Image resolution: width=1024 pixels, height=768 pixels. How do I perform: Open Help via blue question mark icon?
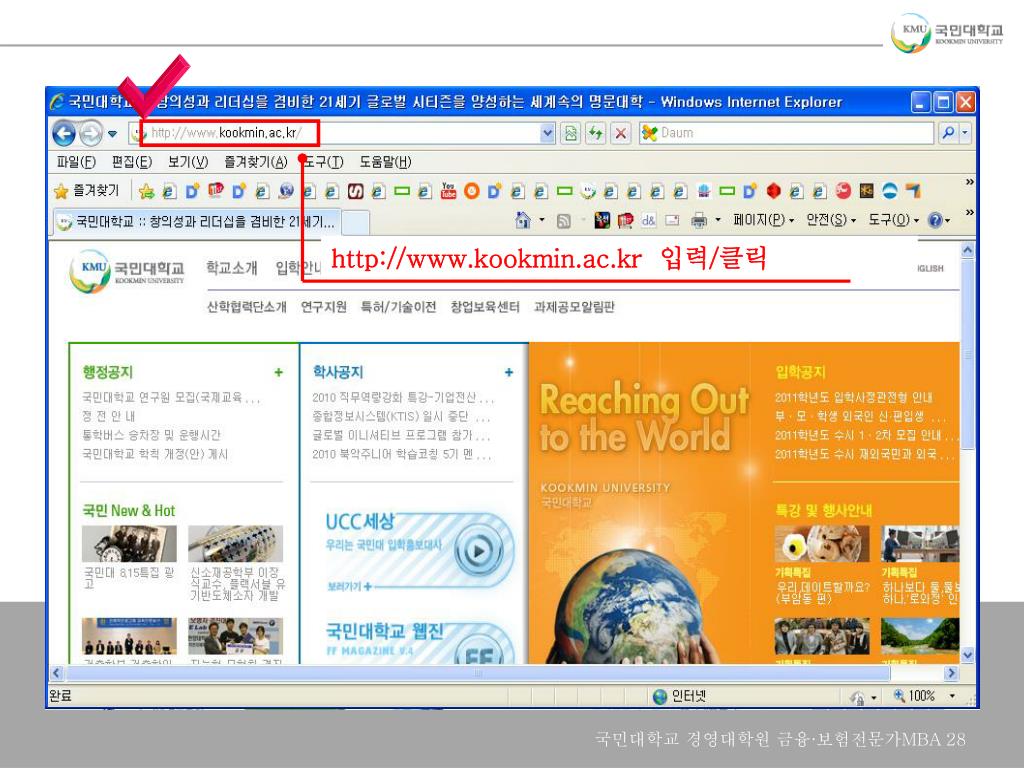pos(935,220)
